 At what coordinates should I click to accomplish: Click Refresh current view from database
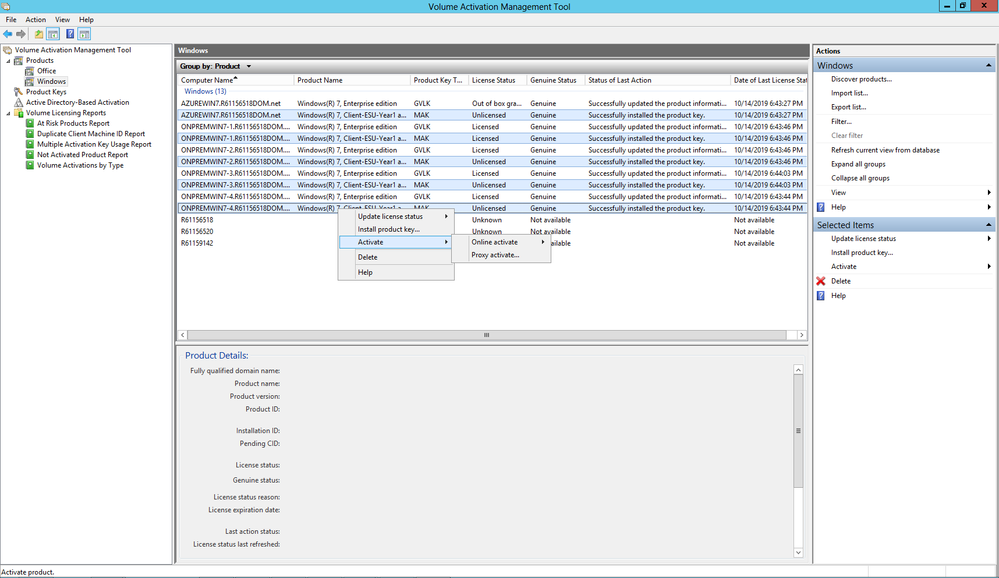(885, 150)
